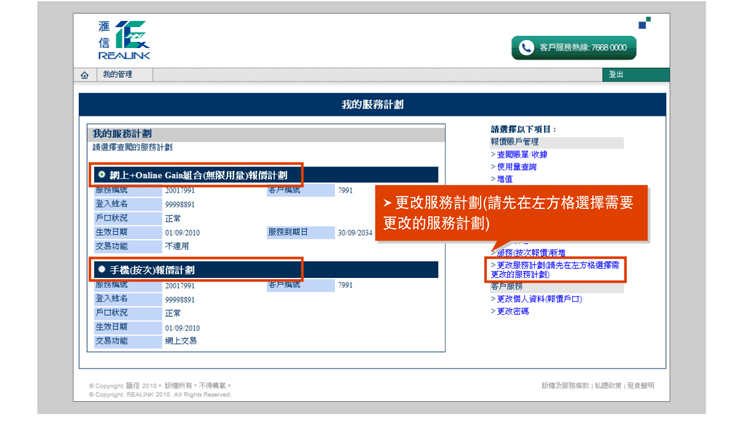Click the 我的服務計劃 page title banner
The image size is (750, 431).
pyautogui.click(x=372, y=105)
